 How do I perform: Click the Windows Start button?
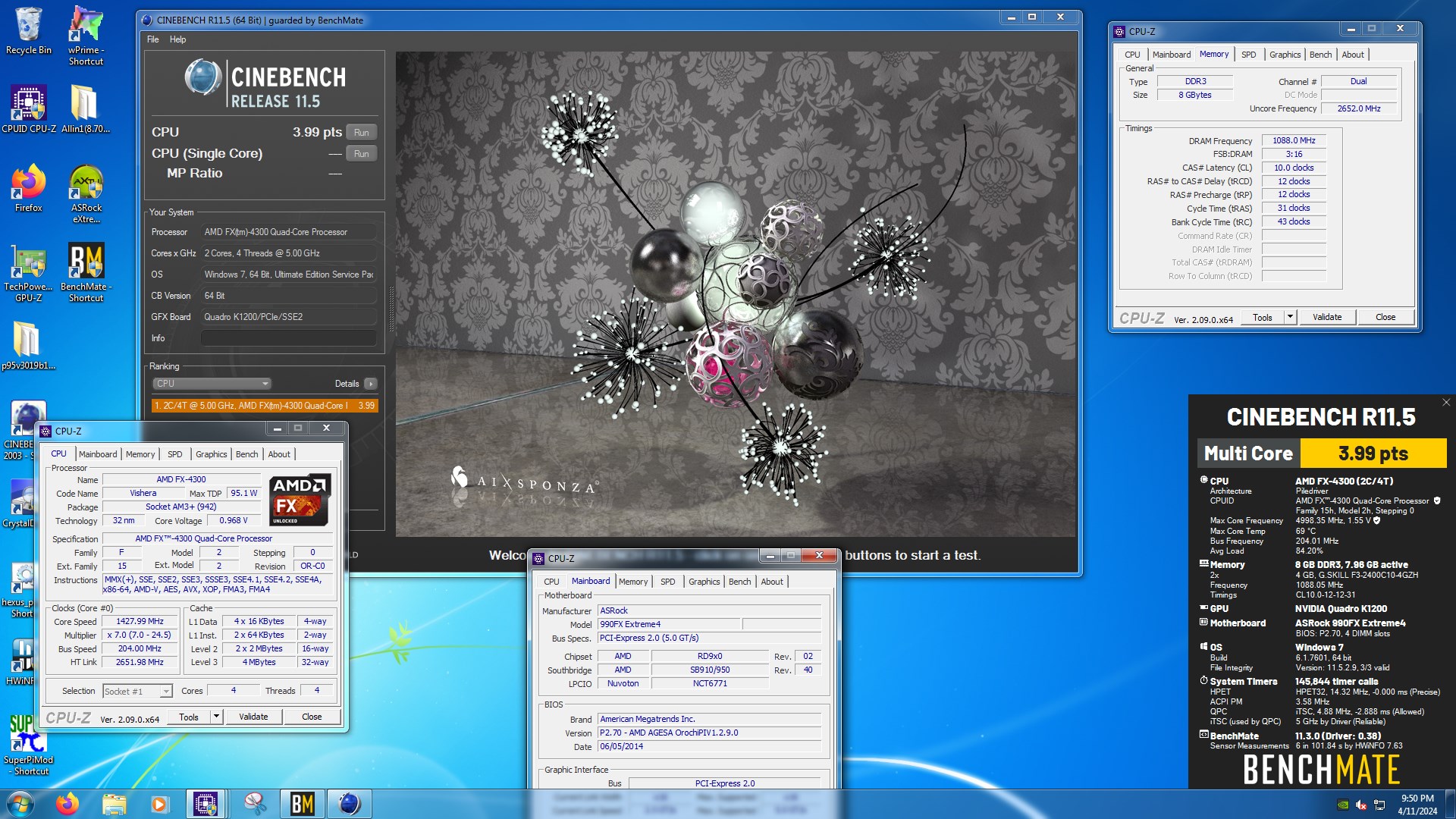tap(20, 803)
